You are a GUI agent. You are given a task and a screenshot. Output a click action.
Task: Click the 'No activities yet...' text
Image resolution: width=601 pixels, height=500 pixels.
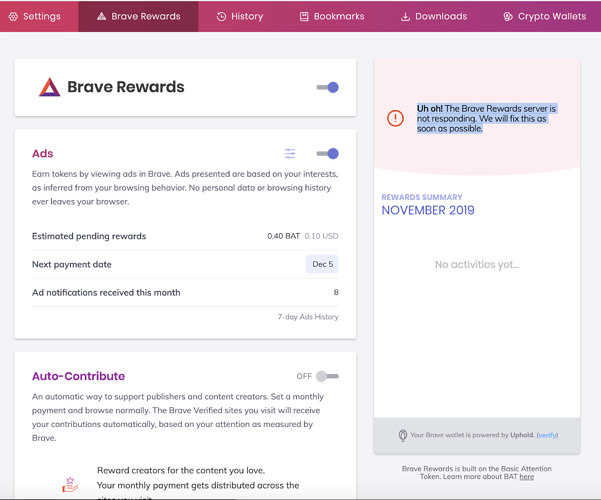click(x=477, y=265)
